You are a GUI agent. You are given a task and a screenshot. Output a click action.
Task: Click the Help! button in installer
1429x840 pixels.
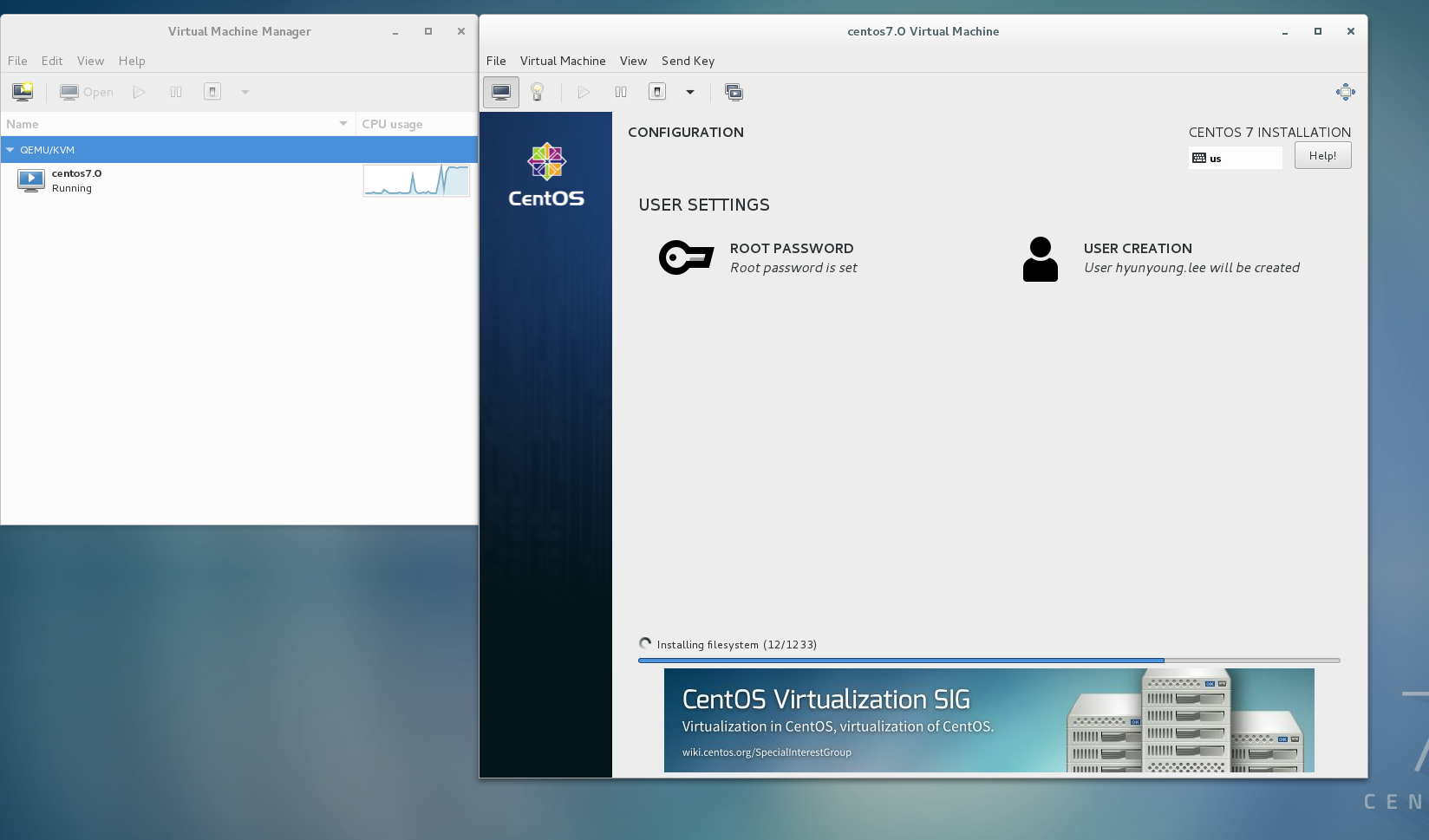pos(1322,156)
